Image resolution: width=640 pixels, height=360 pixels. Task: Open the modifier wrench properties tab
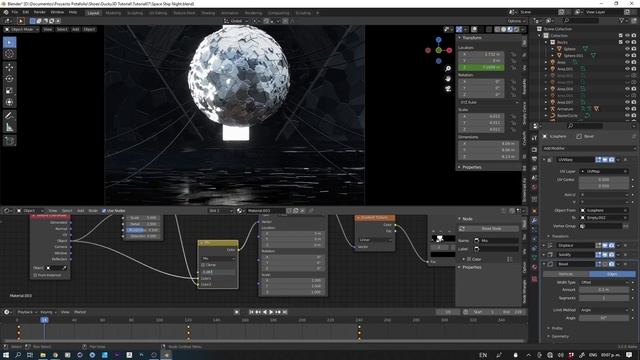[x=534, y=220]
